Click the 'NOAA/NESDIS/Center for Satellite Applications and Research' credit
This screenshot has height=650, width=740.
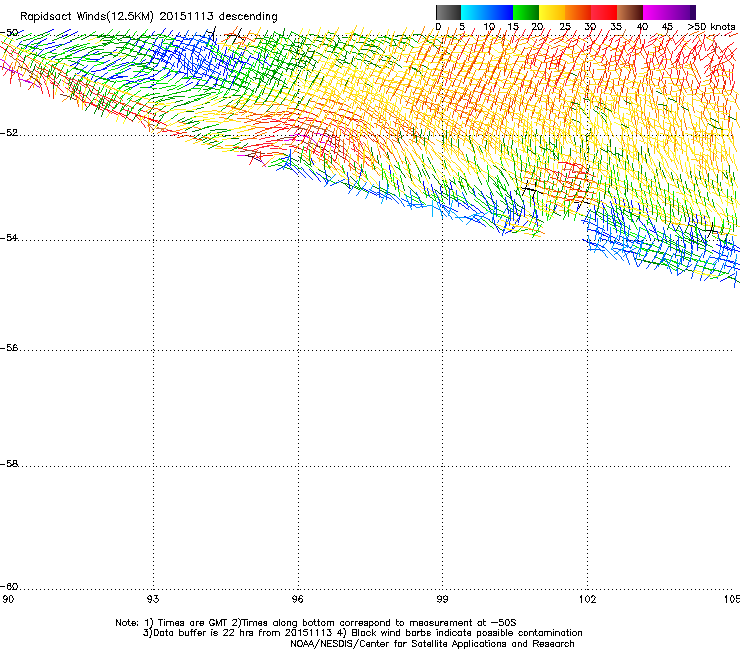pyautogui.click(x=432, y=644)
